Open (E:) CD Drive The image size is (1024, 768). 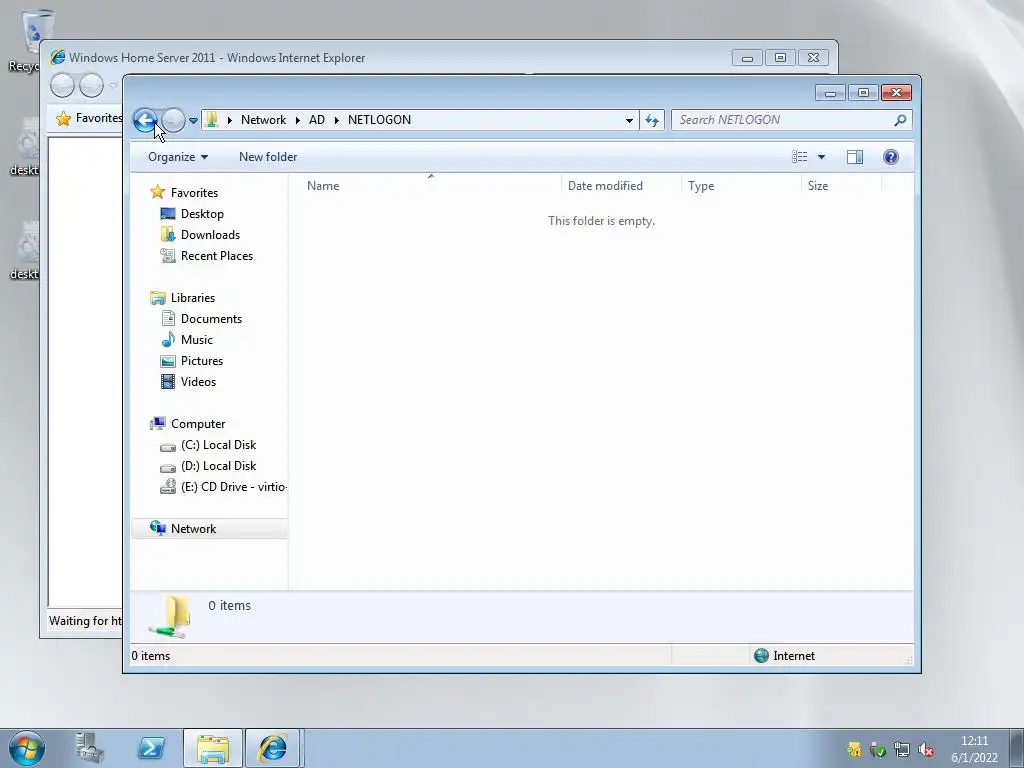(x=234, y=487)
